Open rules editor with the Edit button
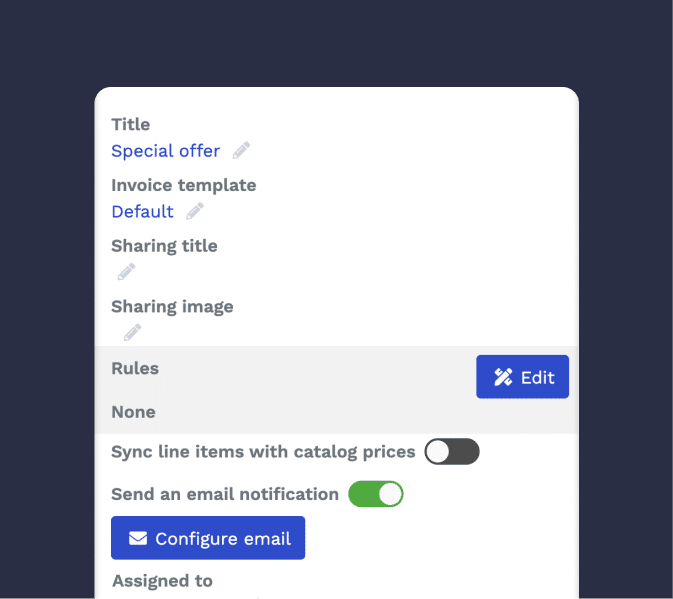The height and width of the screenshot is (599, 673). tap(522, 377)
